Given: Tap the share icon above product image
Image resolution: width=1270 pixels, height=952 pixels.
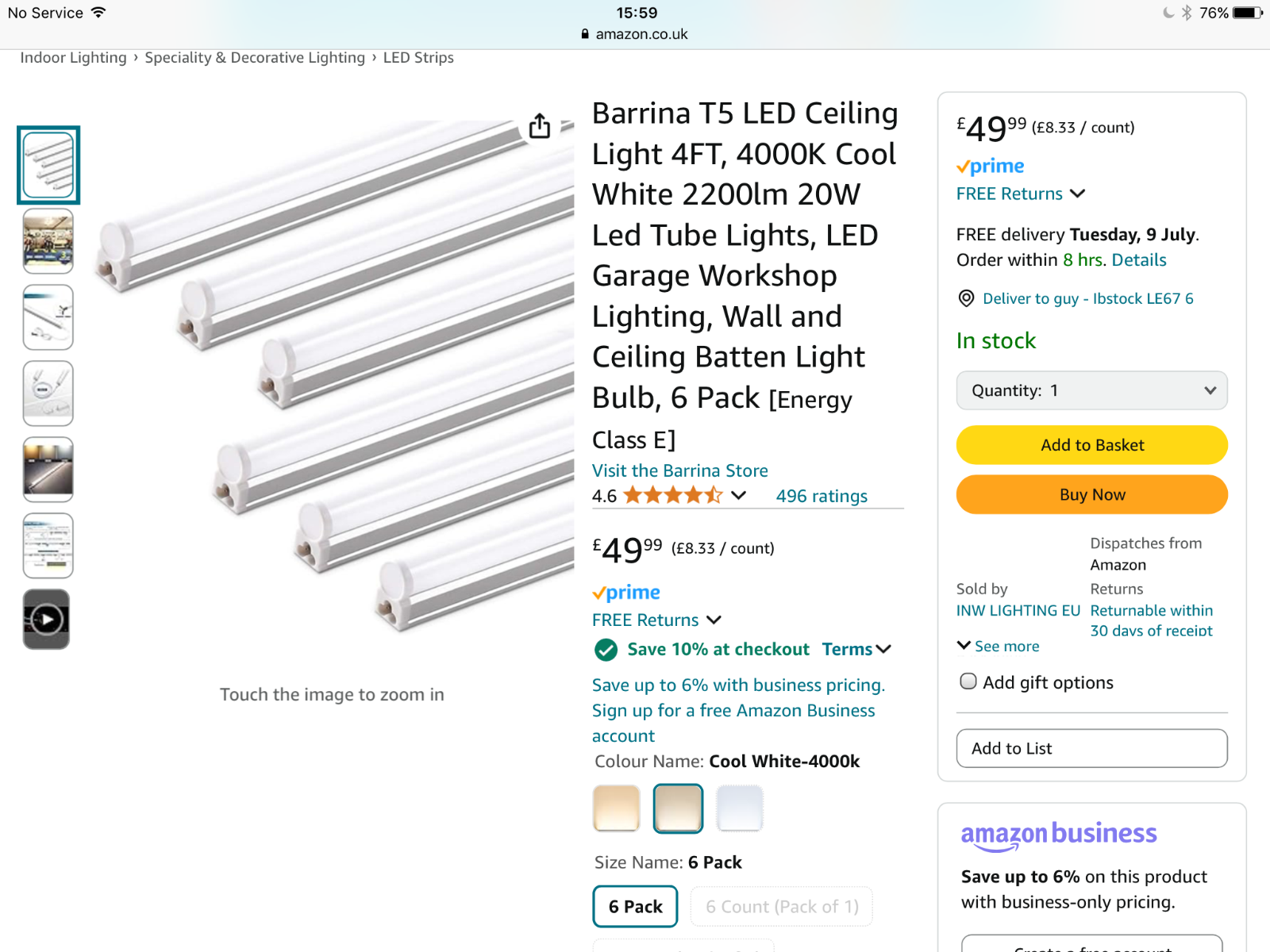Looking at the screenshot, I should tap(540, 125).
